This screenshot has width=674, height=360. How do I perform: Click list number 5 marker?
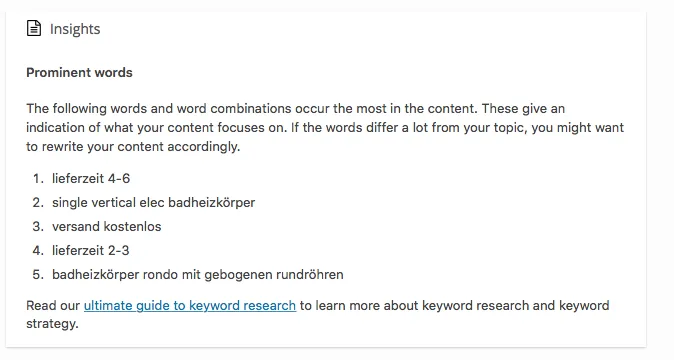point(38,275)
